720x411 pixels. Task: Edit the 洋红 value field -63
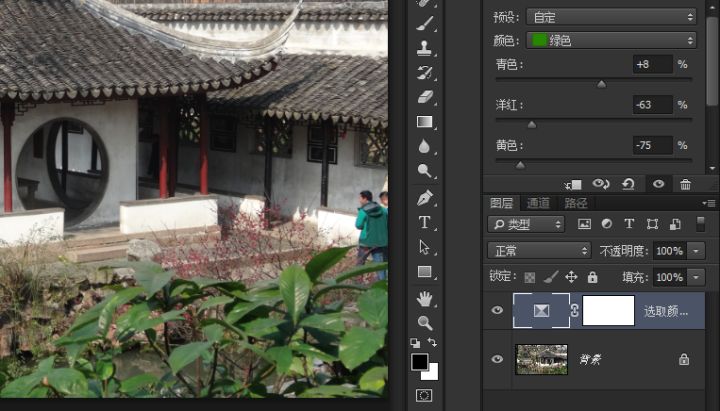coord(652,105)
